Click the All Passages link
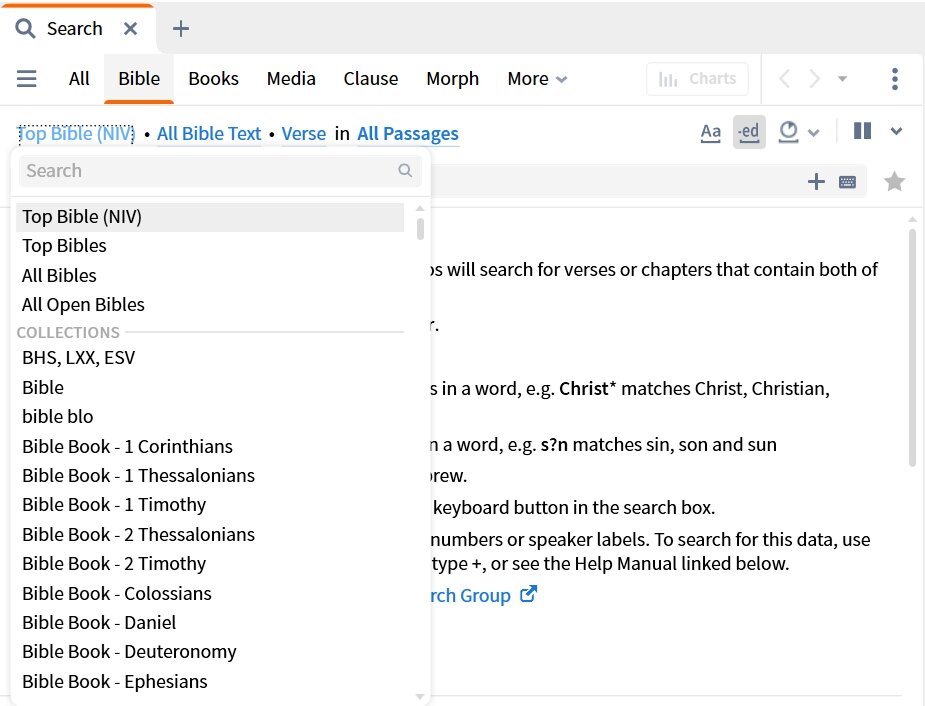 (407, 134)
